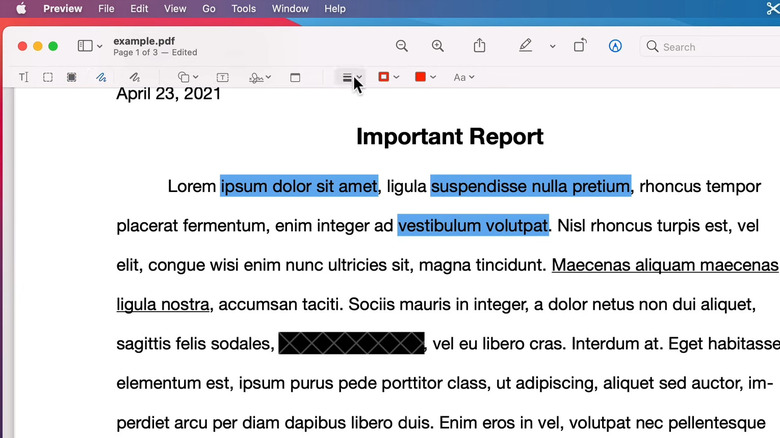
Task: Open the File menu
Action: [x=106, y=8]
